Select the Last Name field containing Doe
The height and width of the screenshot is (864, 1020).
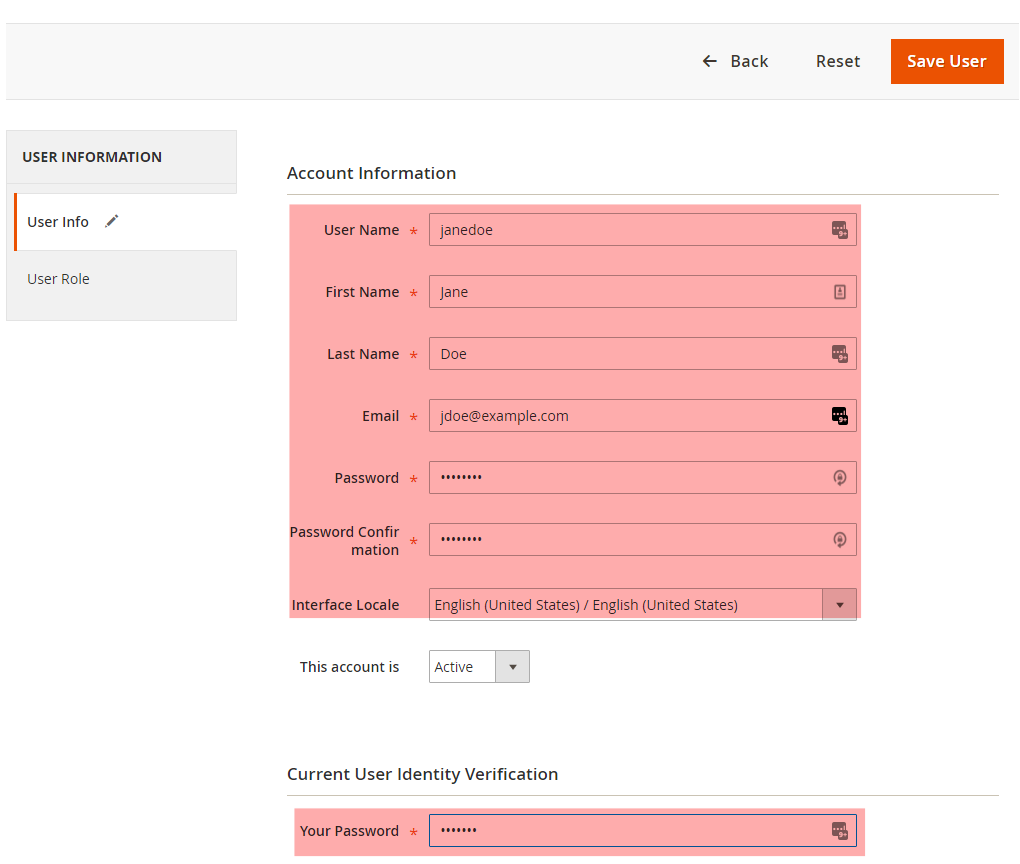(625, 354)
